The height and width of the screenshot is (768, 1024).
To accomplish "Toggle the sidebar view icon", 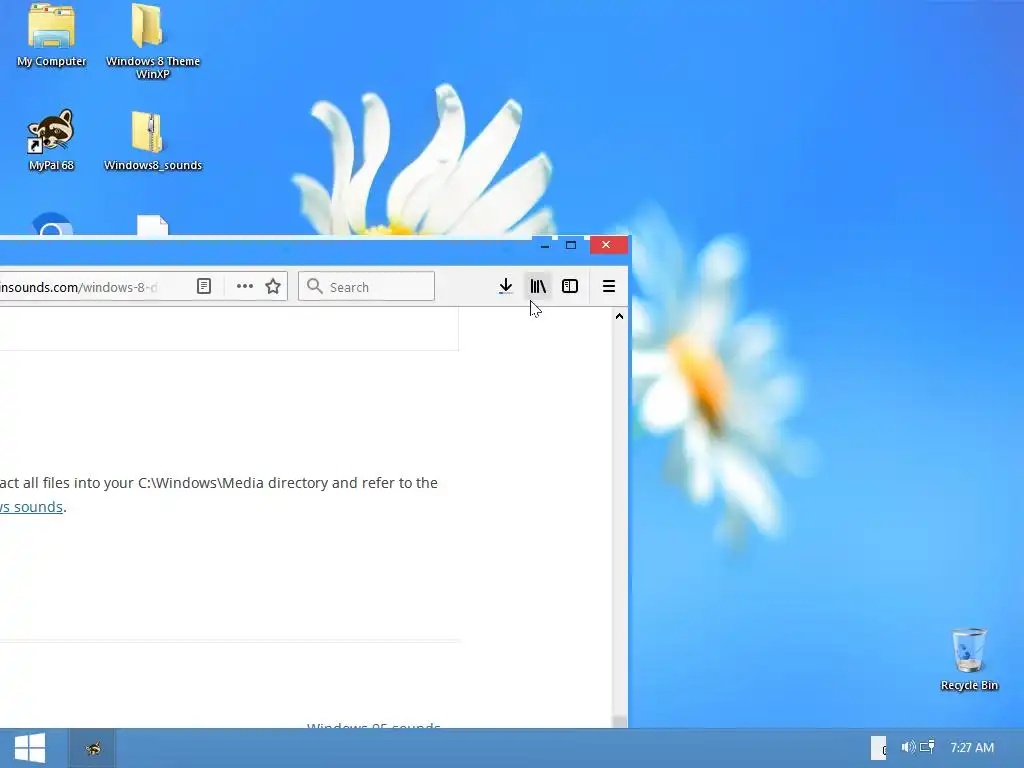I will point(570,286).
